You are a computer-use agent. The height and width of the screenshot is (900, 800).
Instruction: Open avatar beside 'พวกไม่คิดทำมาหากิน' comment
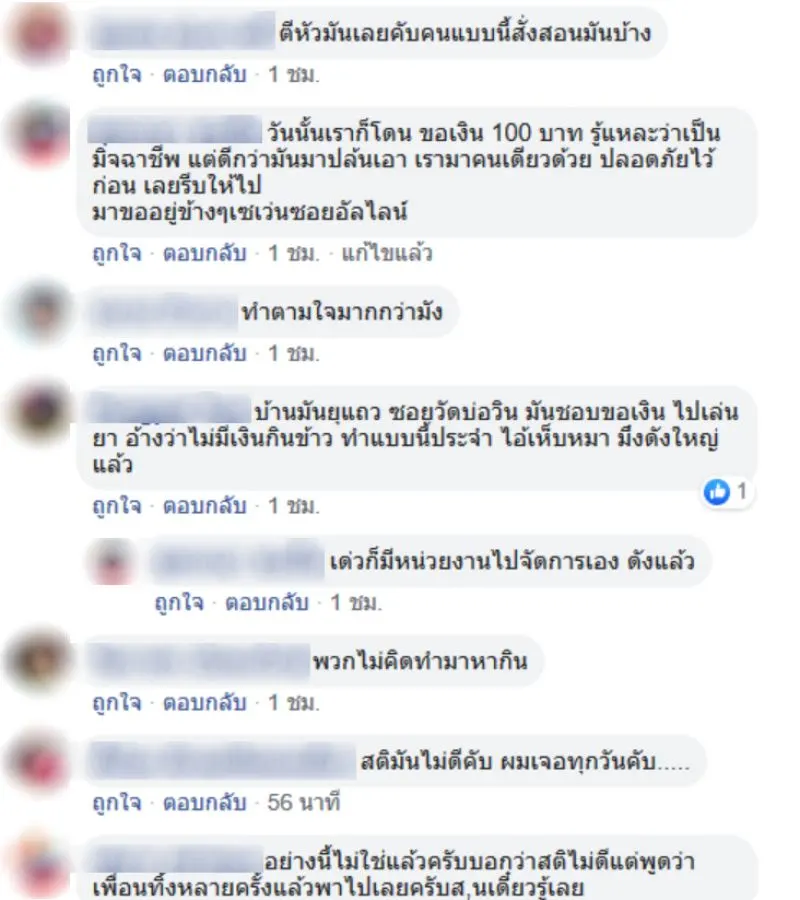(38, 661)
